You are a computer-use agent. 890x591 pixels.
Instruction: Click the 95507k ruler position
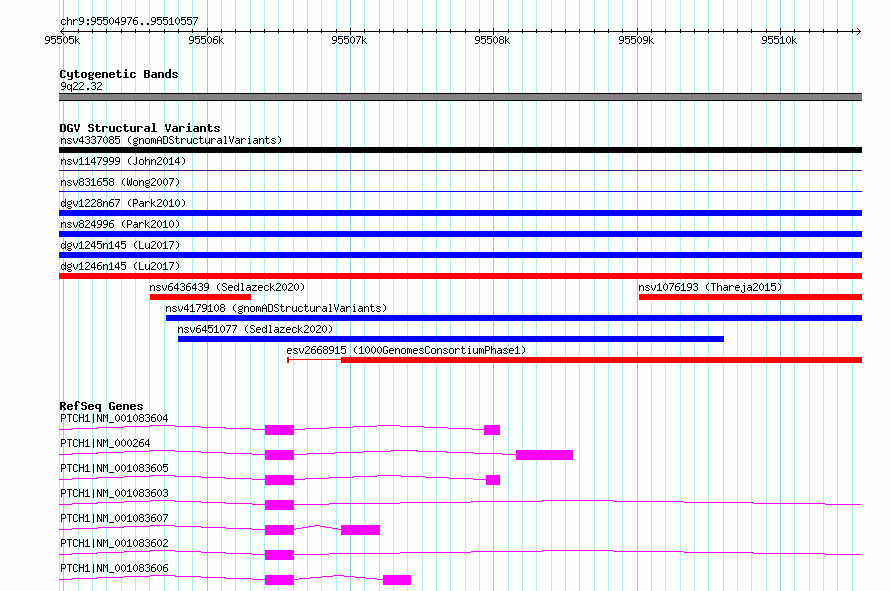pyautogui.click(x=349, y=40)
